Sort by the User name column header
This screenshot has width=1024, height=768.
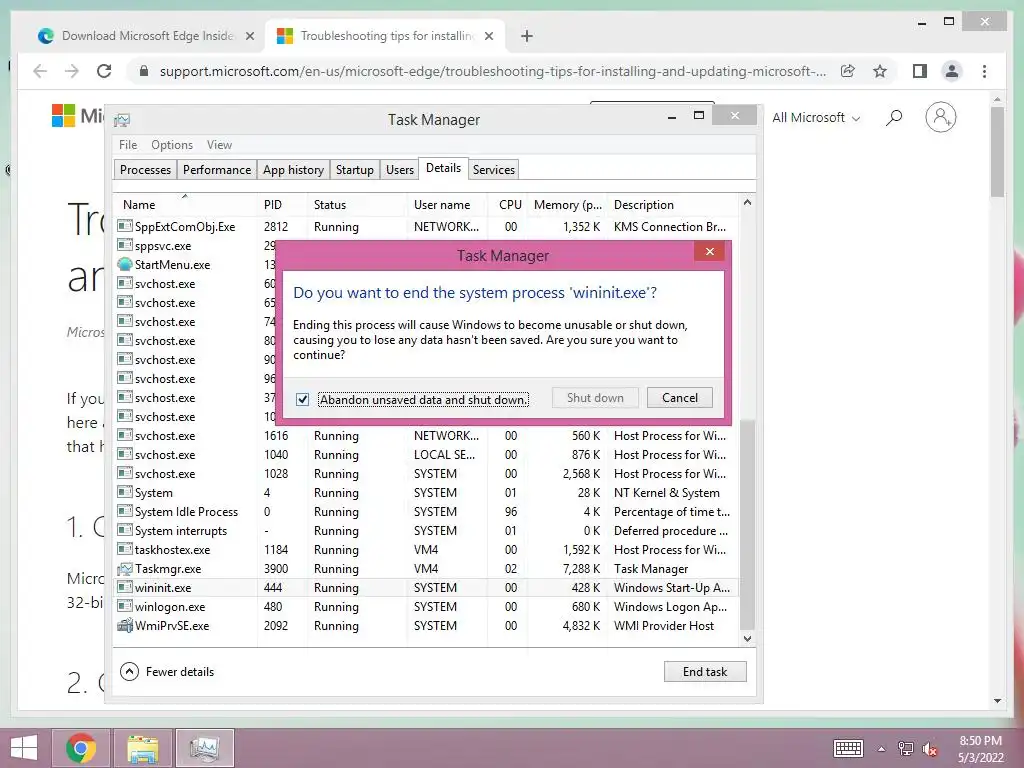coord(448,204)
